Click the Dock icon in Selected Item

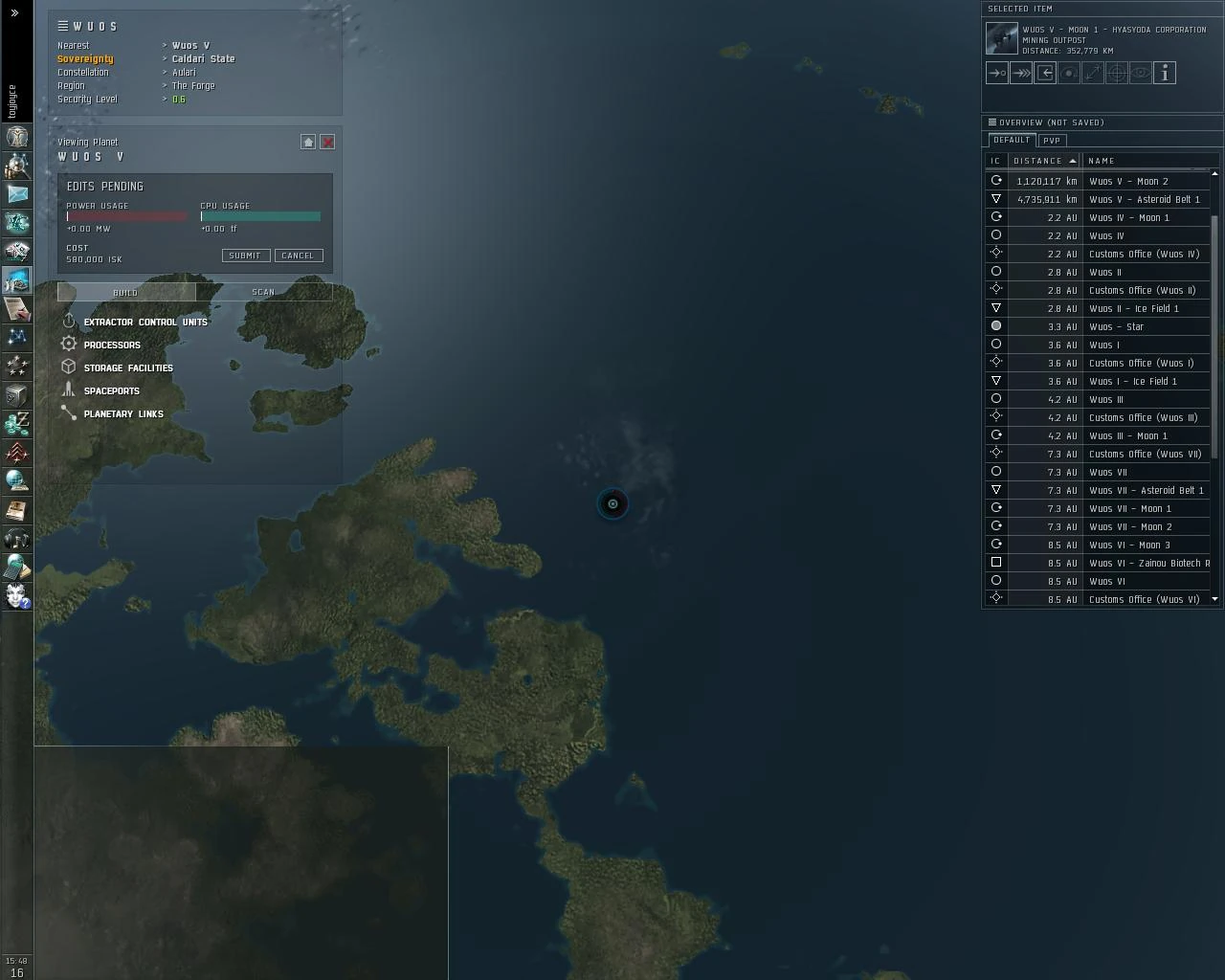[1045, 73]
